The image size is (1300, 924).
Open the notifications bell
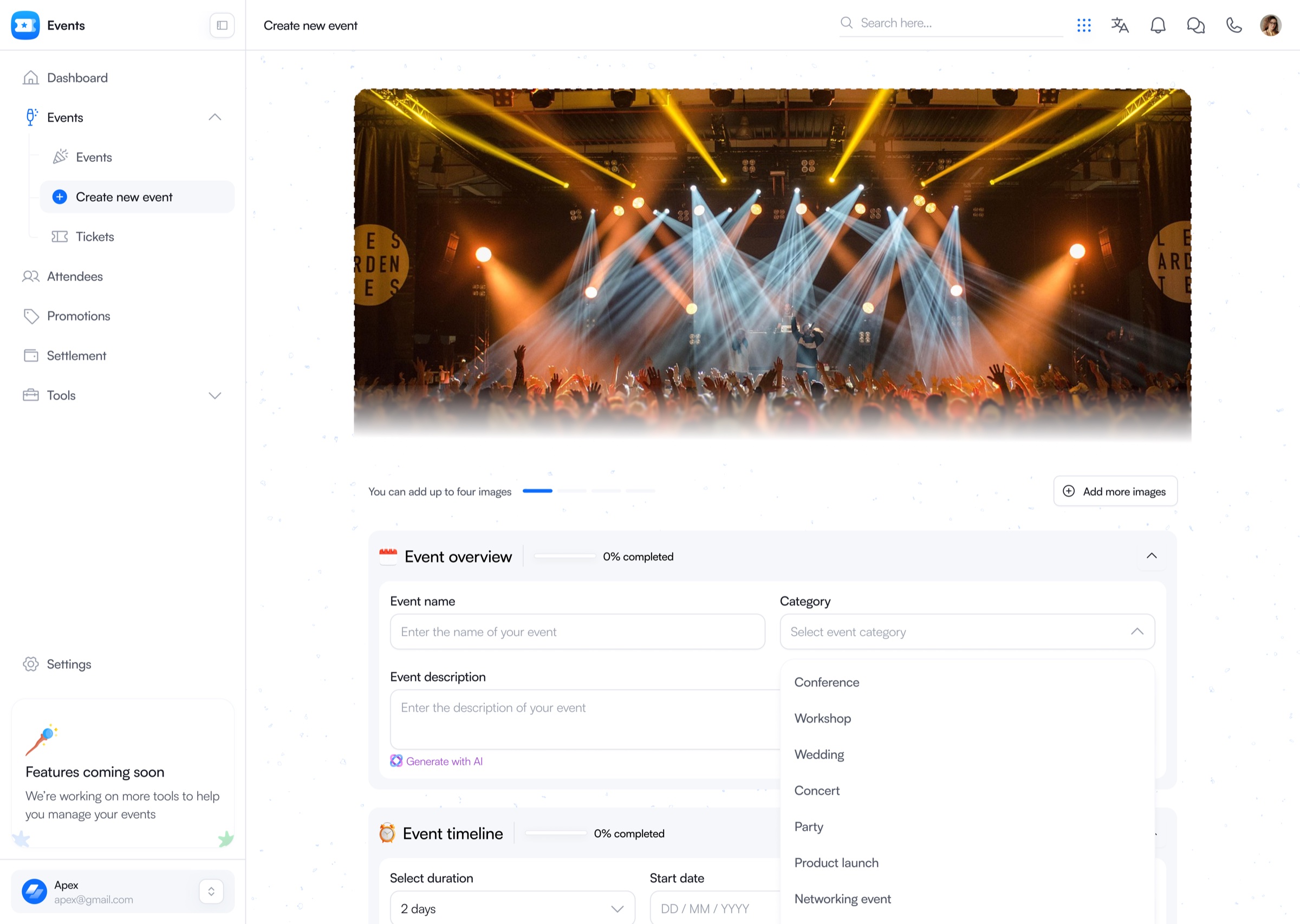1158,25
